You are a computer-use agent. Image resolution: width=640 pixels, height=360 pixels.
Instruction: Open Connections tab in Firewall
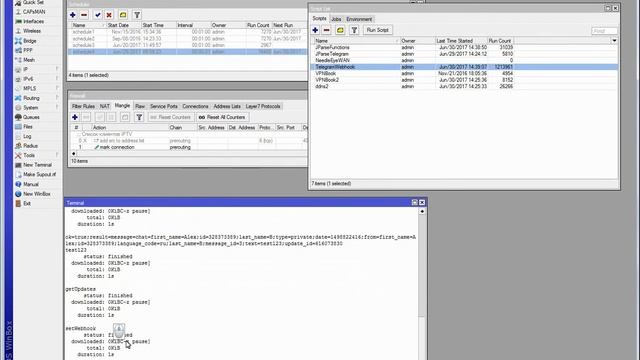click(195, 106)
